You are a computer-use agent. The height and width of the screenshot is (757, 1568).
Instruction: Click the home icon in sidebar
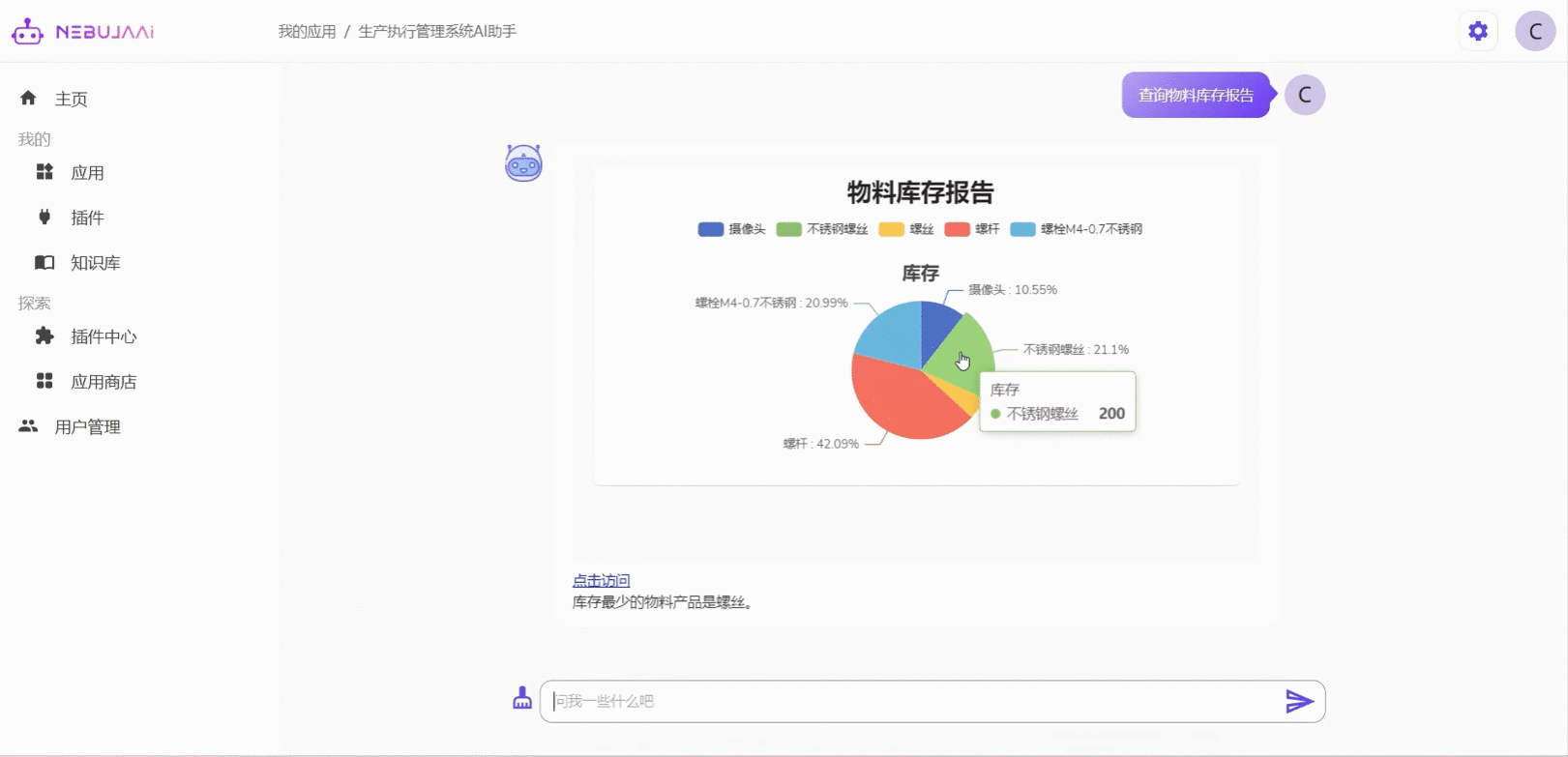click(x=28, y=99)
